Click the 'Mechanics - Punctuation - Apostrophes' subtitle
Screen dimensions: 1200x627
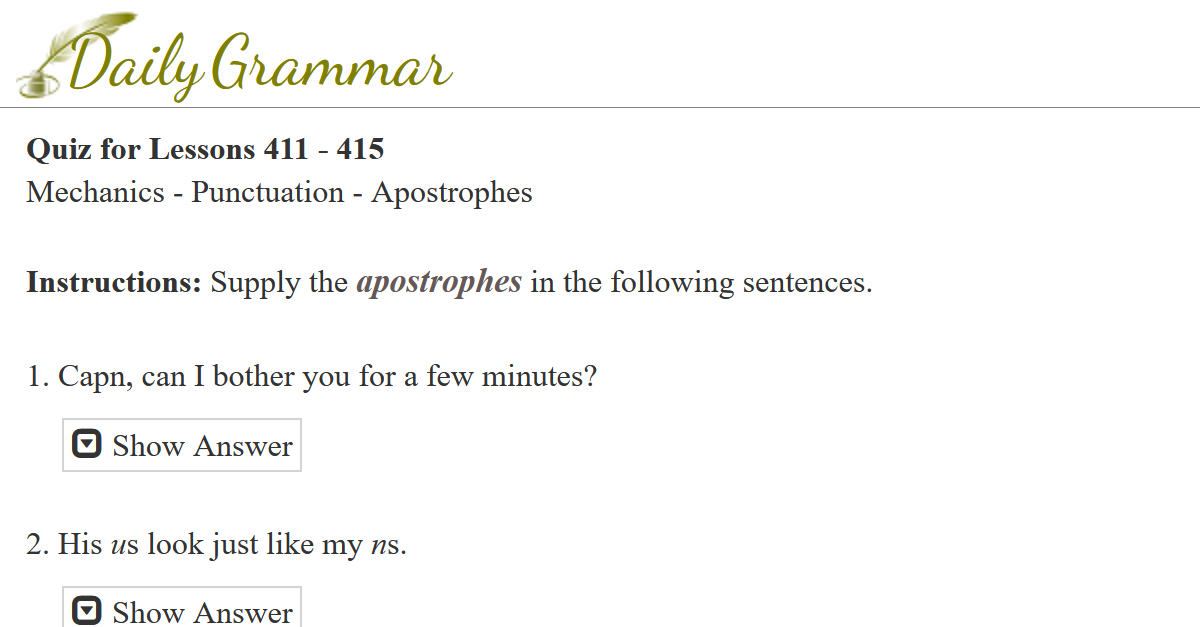(x=279, y=192)
